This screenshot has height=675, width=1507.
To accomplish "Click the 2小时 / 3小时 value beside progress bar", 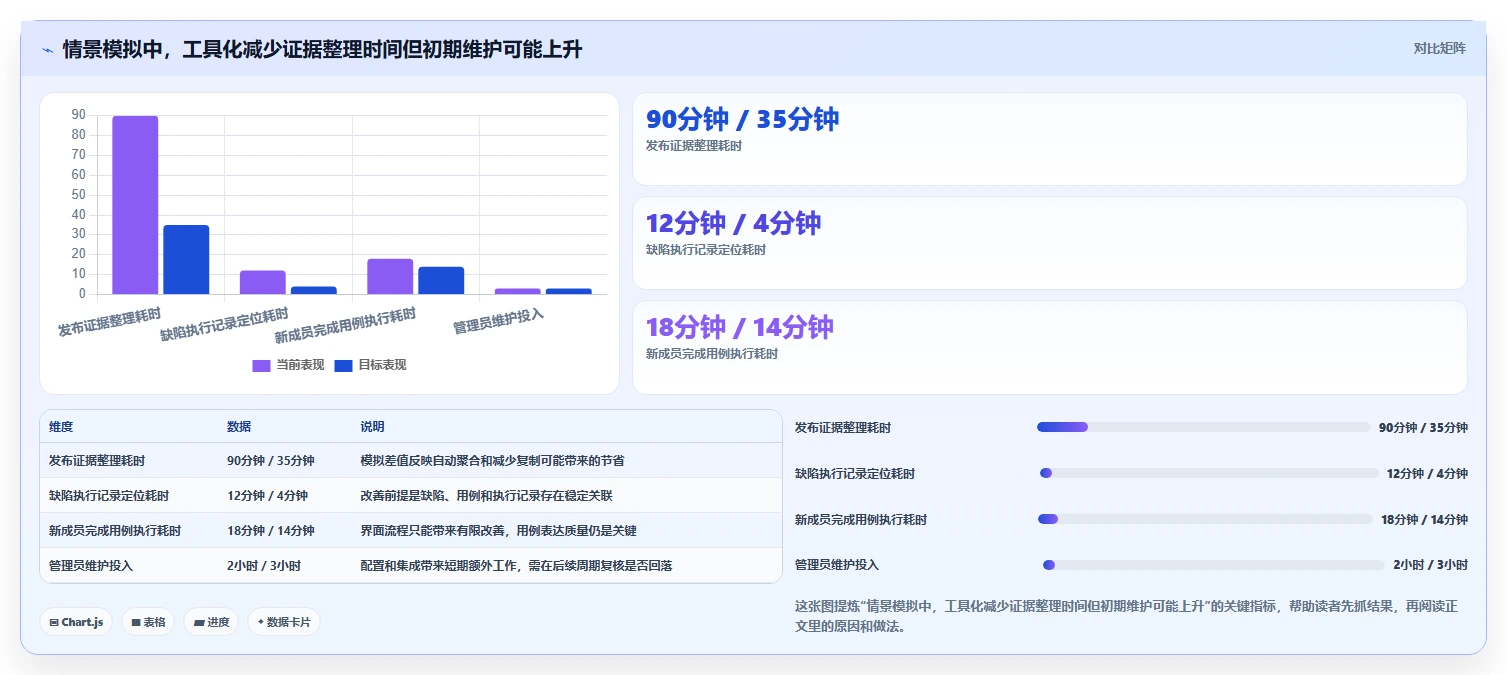I will (1430, 565).
